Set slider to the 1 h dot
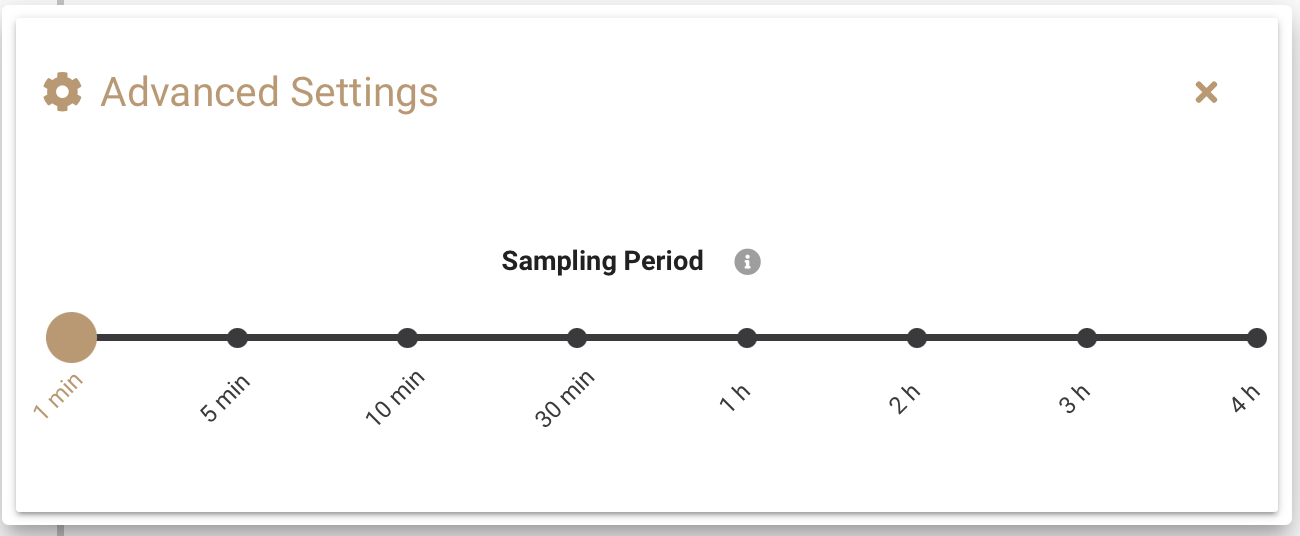 coord(747,338)
